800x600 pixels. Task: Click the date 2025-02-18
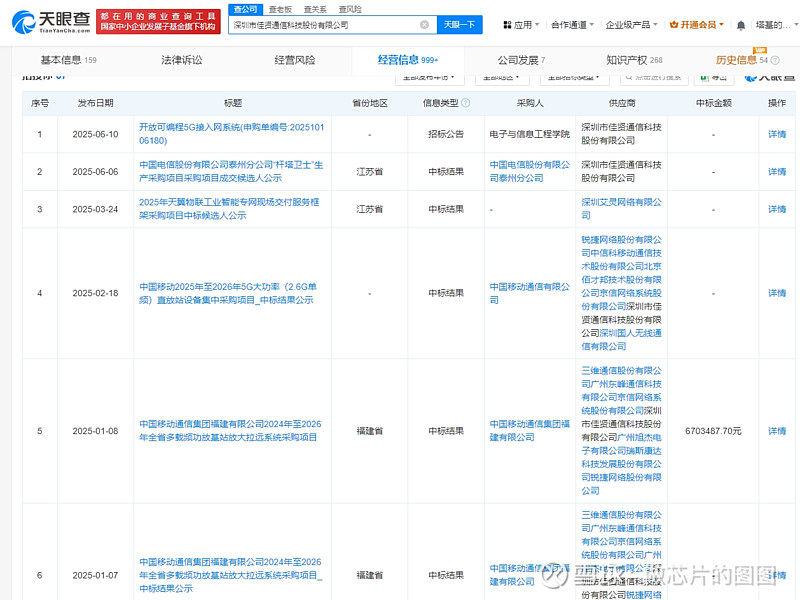[x=95, y=293]
